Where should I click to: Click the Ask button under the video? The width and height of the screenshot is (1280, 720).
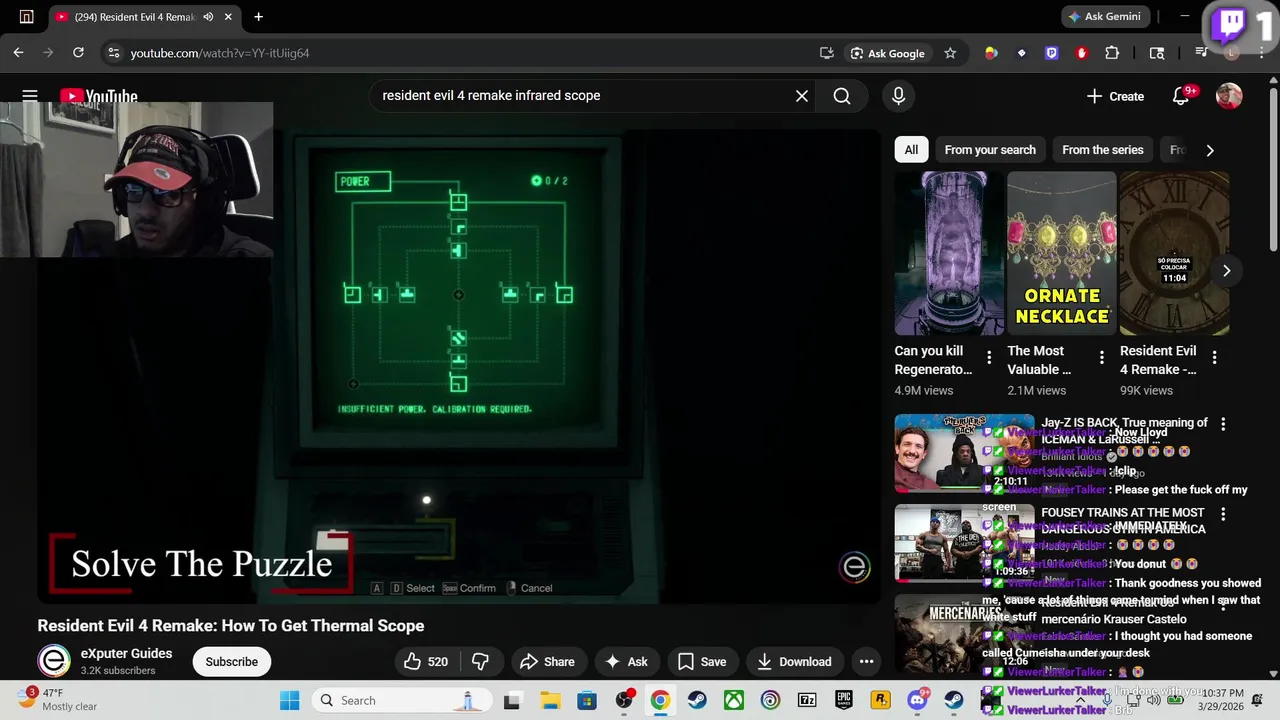626,661
